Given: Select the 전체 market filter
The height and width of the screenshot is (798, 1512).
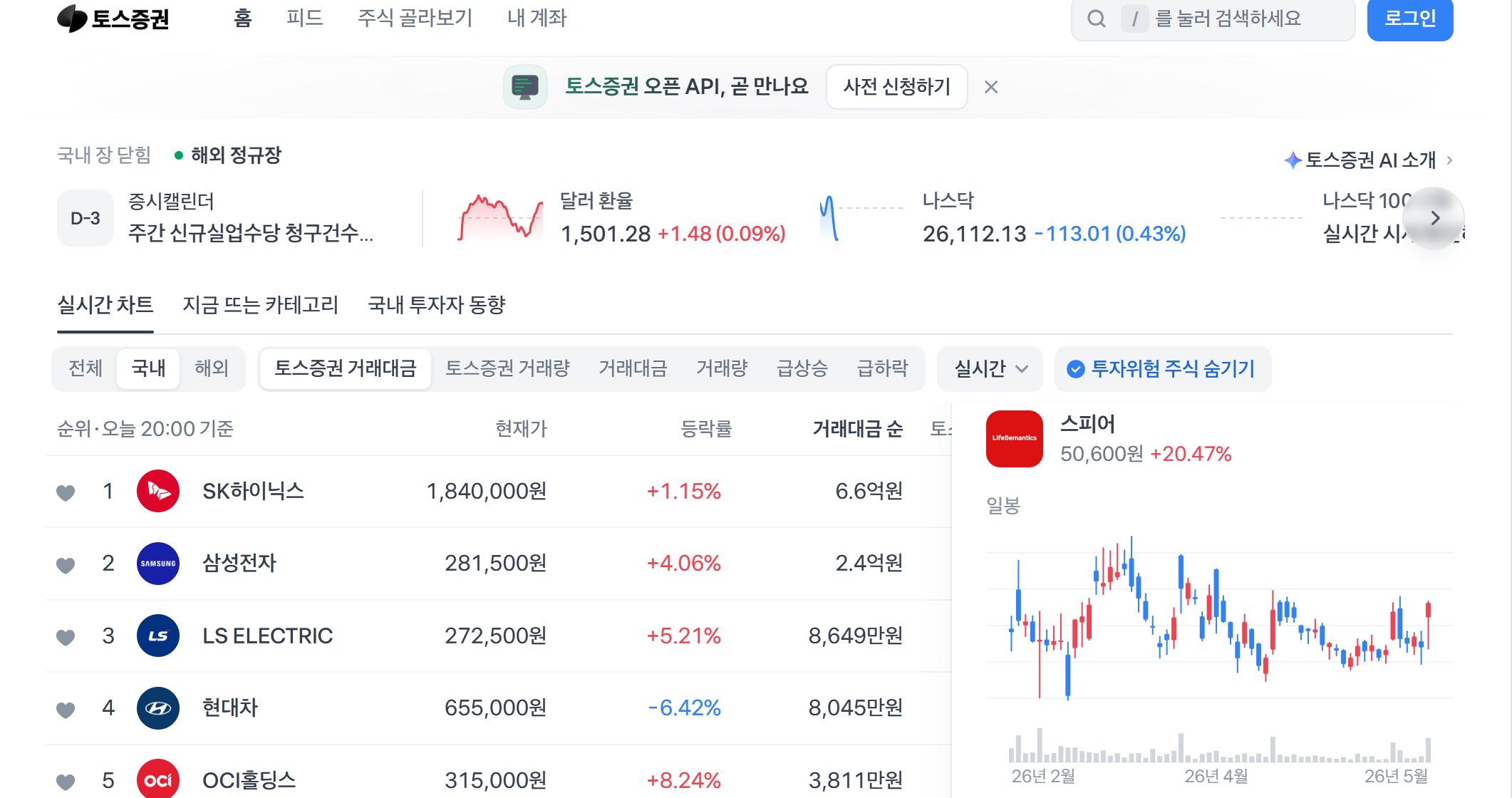Looking at the screenshot, I should coord(86,368).
